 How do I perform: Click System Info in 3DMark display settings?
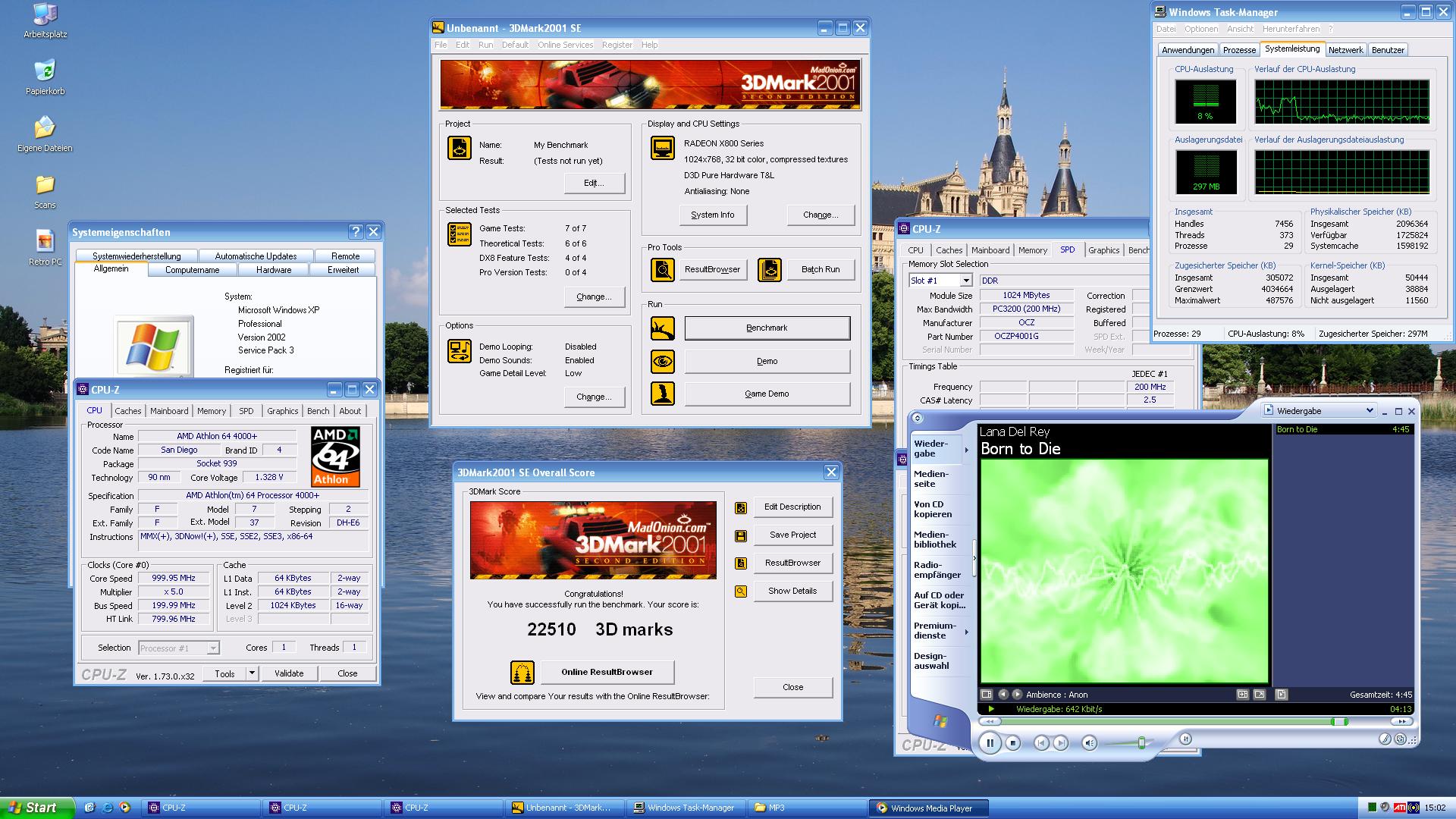(x=713, y=215)
